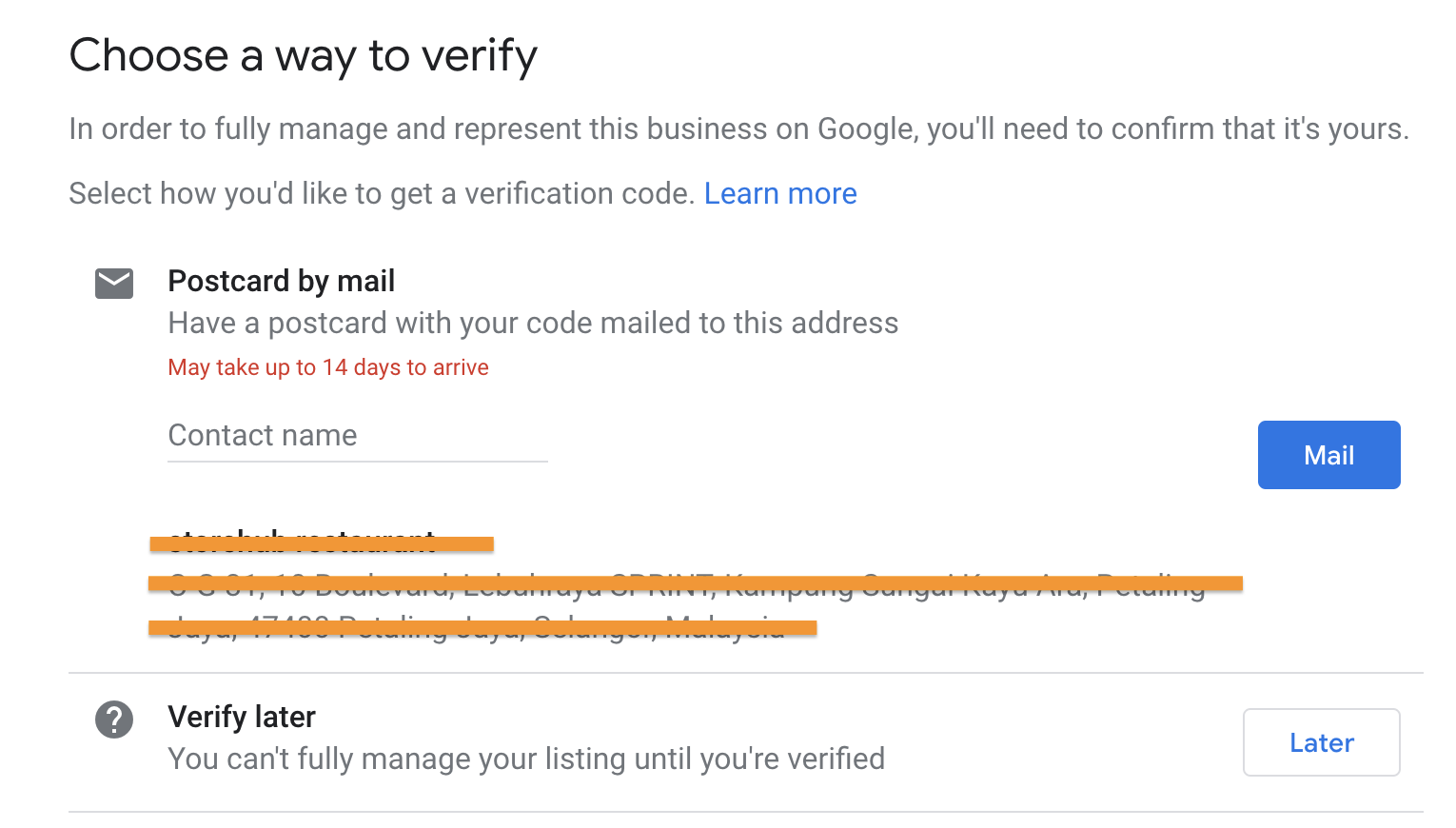Click the can't fully manage listing text
This screenshot has width=1456, height=828.
tap(526, 759)
